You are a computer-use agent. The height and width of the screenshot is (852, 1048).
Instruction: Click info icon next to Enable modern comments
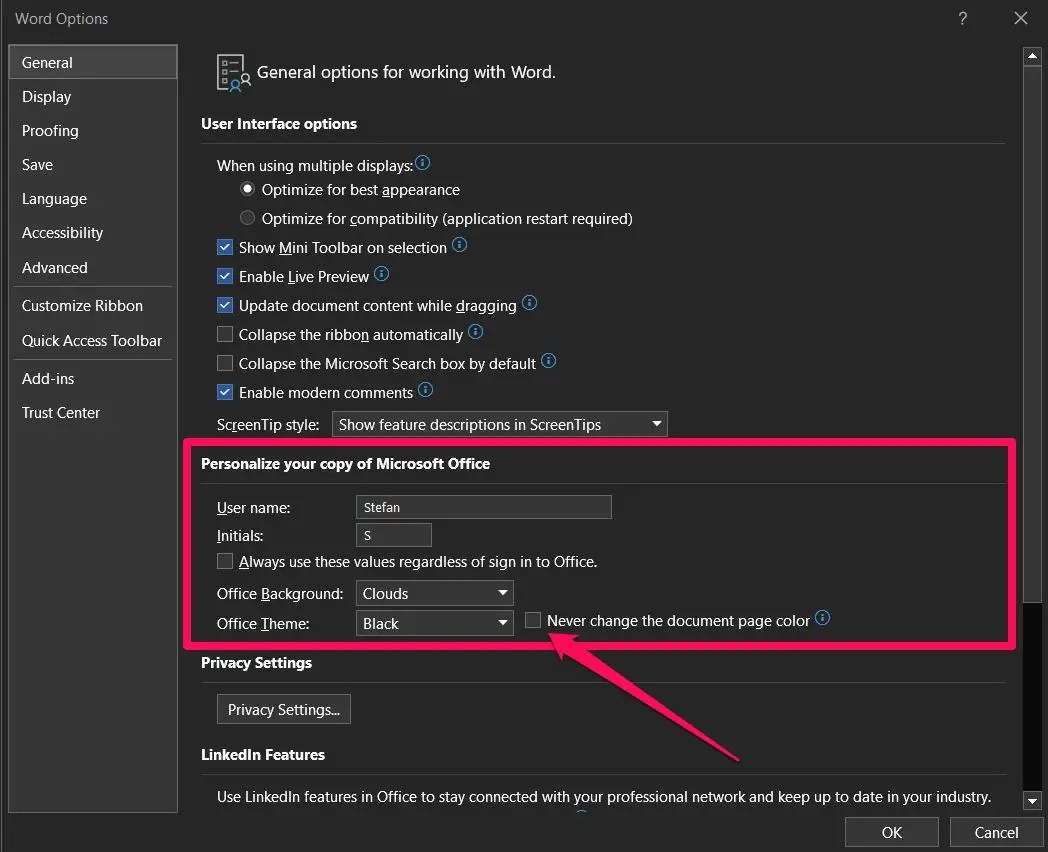pos(425,390)
